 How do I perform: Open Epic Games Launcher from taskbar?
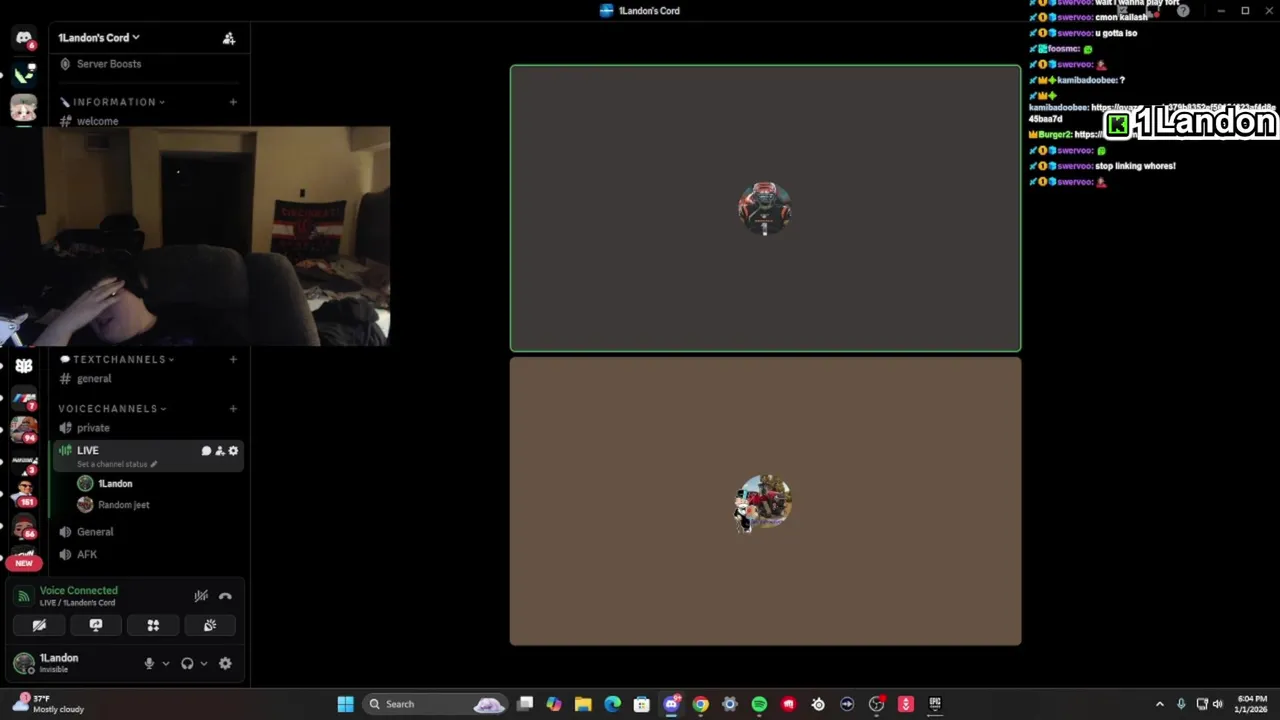[935, 704]
